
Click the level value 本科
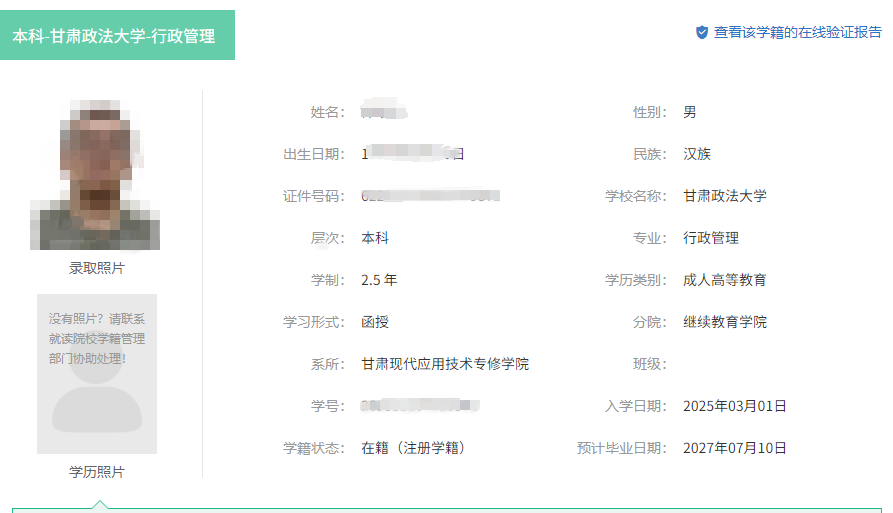(375, 238)
